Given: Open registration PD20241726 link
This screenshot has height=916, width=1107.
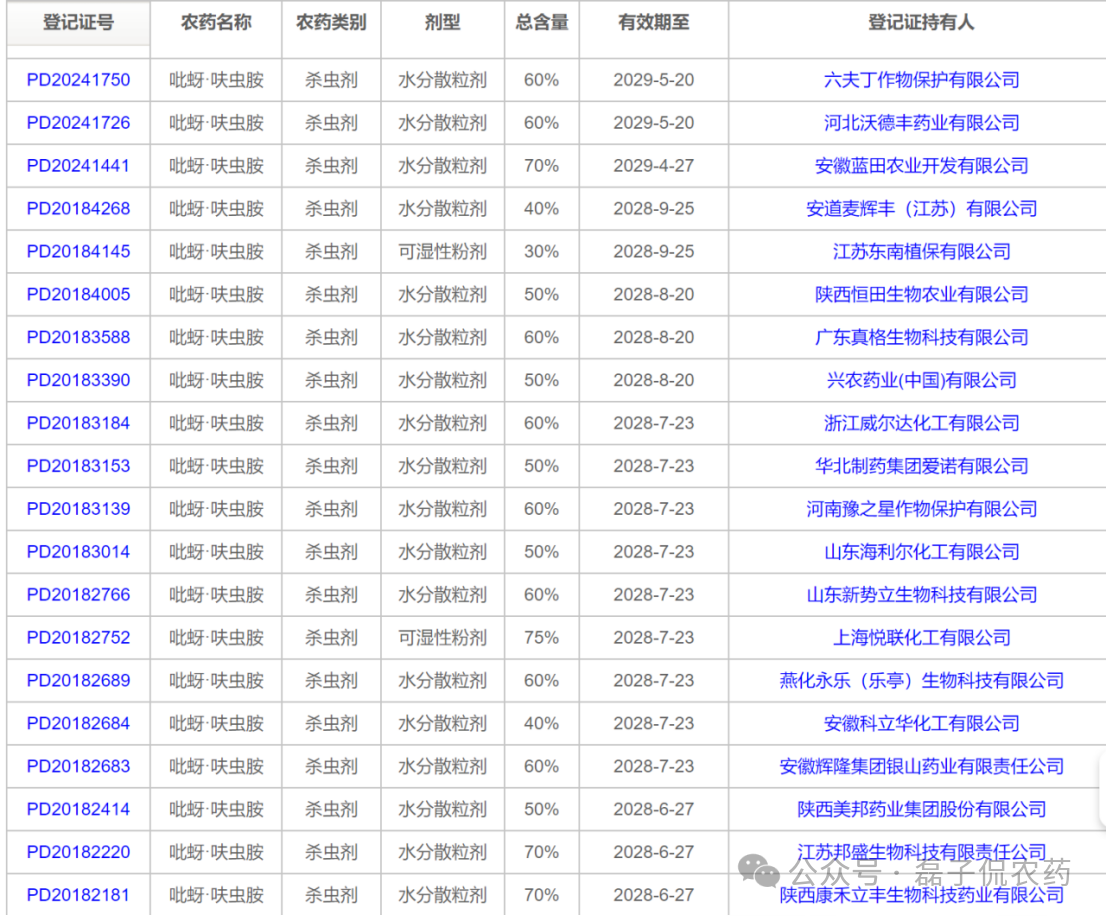Looking at the screenshot, I should tap(78, 123).
